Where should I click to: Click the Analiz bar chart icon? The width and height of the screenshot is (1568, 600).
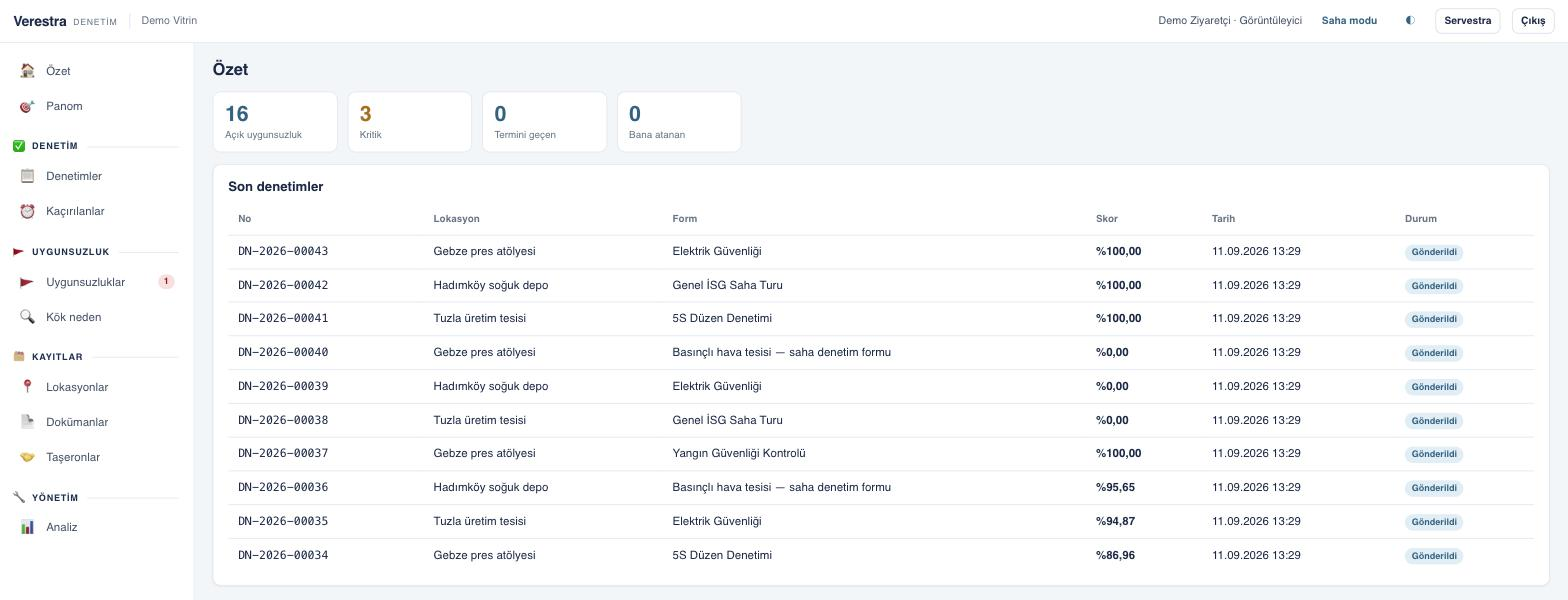click(x=27, y=527)
